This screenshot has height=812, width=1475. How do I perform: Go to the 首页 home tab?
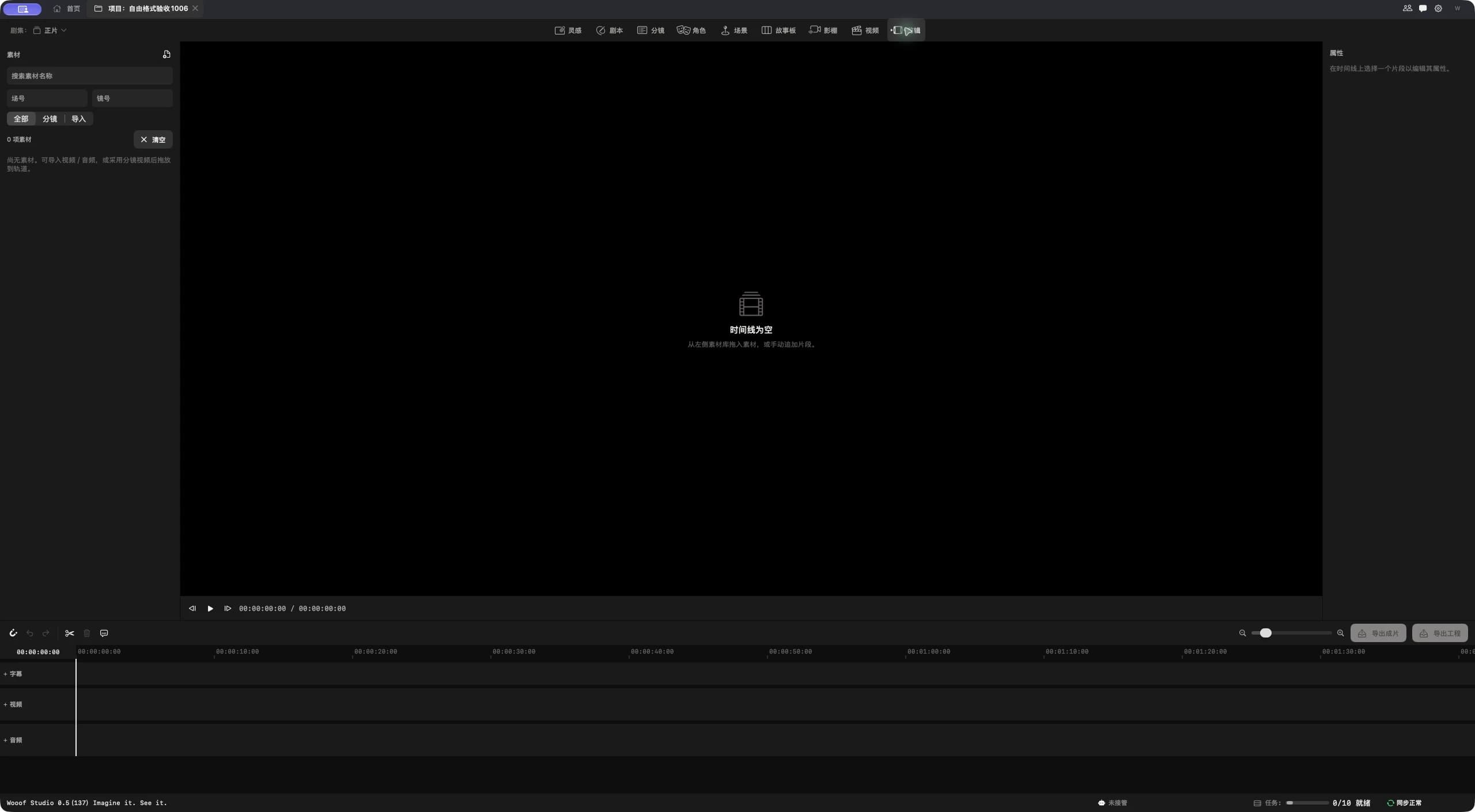click(66, 9)
